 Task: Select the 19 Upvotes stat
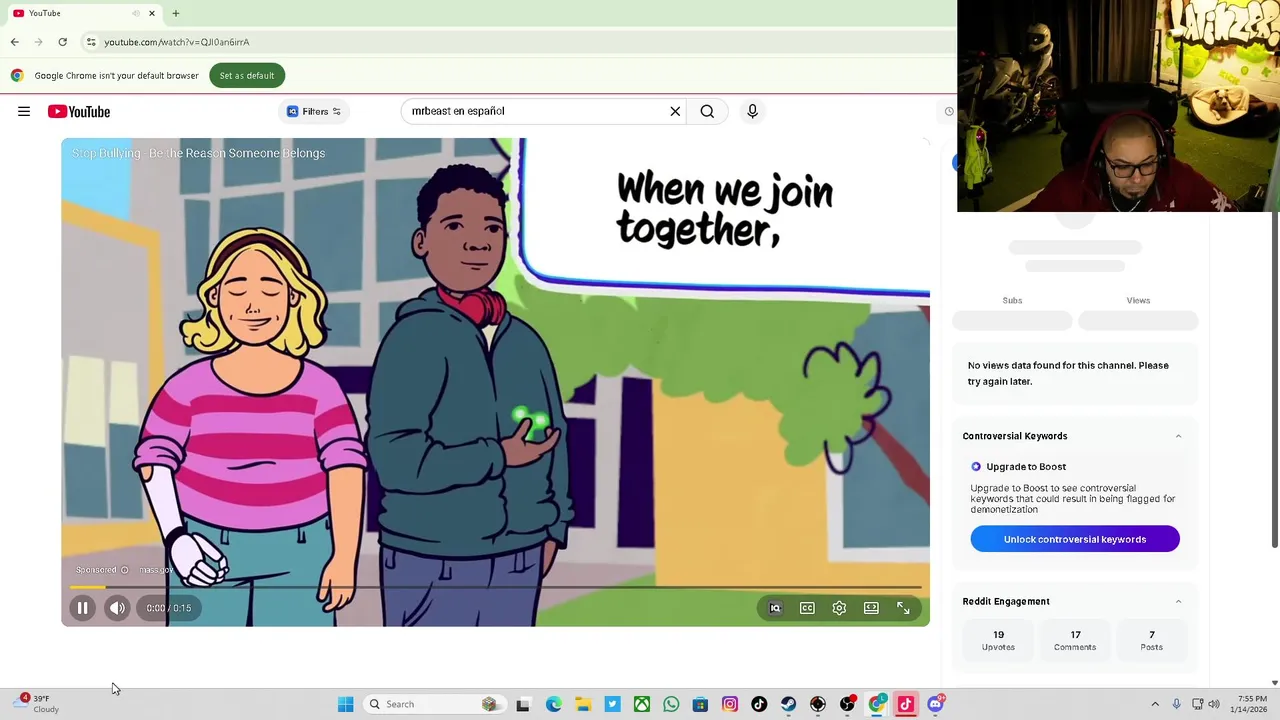[998, 640]
